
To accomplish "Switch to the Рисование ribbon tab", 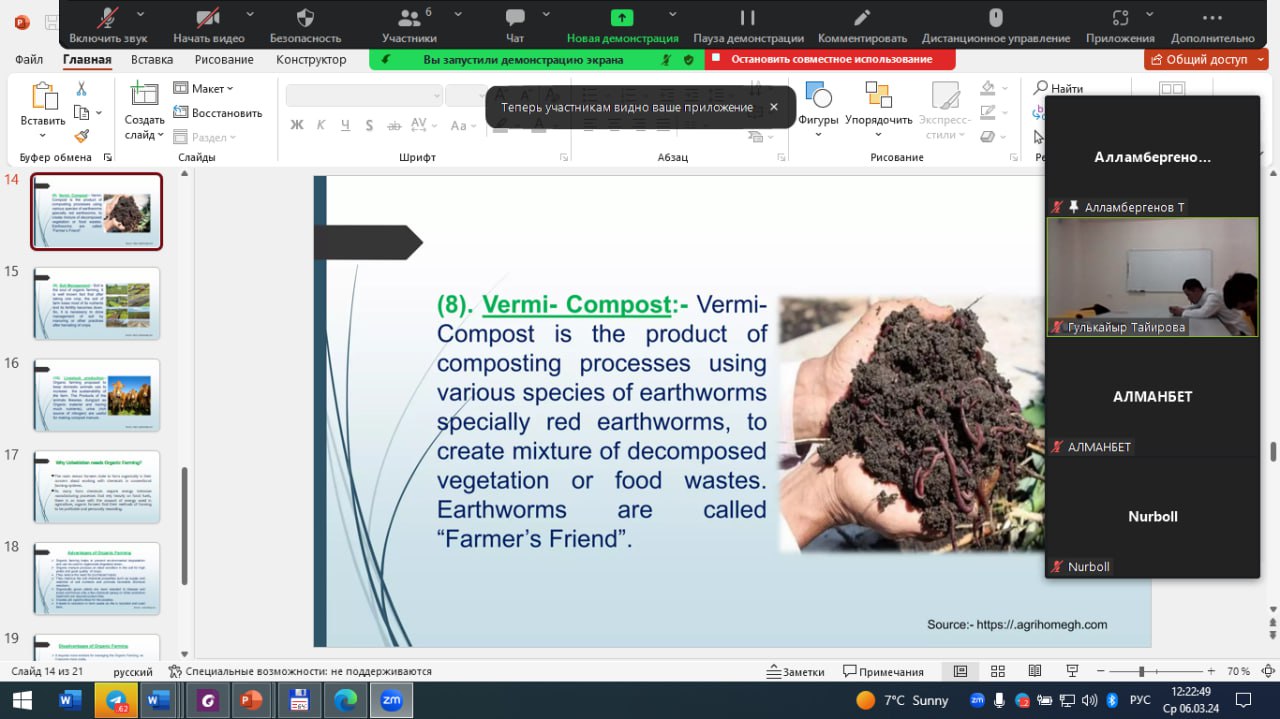I will coord(224,59).
